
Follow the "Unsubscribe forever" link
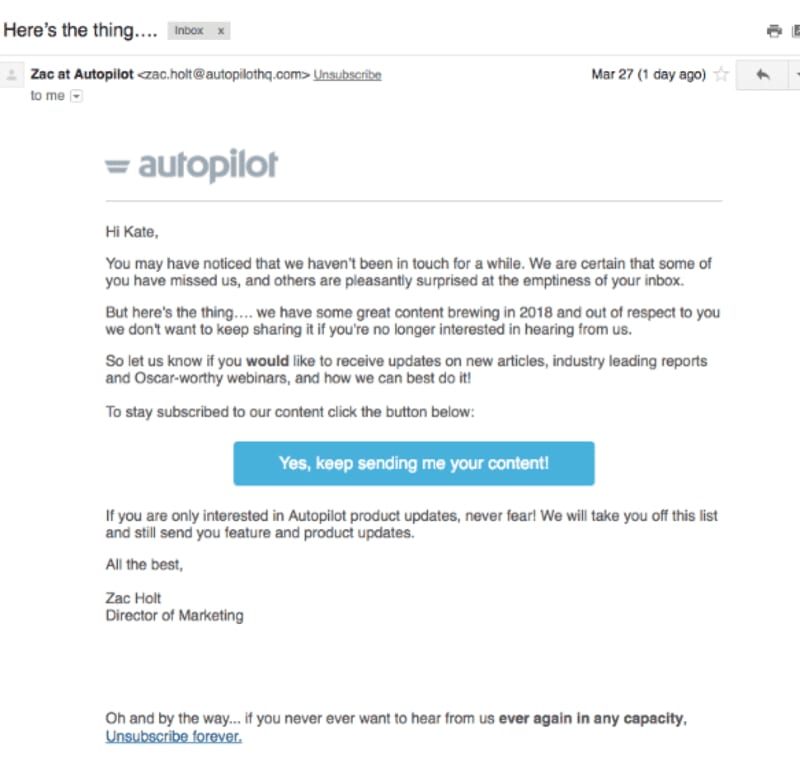coord(173,736)
